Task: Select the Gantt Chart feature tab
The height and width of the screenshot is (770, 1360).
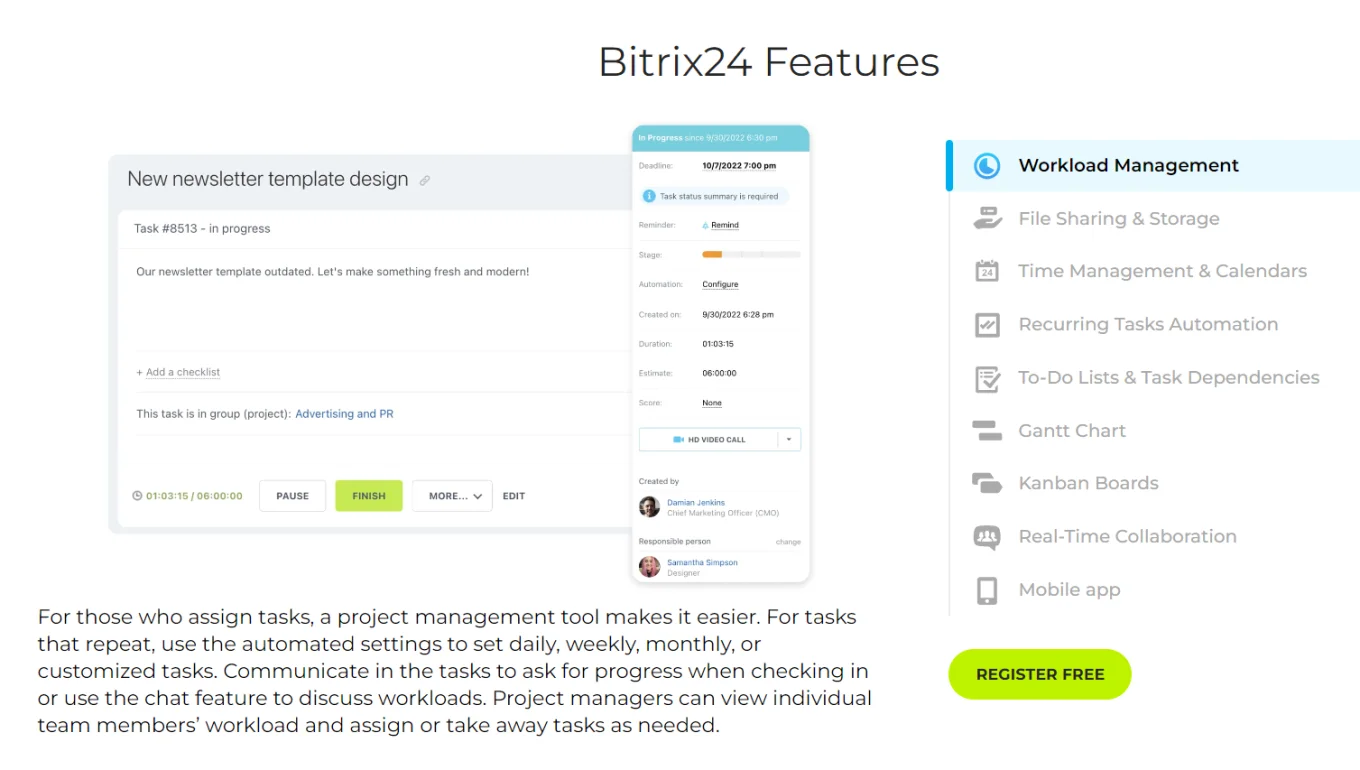Action: coord(1072,431)
